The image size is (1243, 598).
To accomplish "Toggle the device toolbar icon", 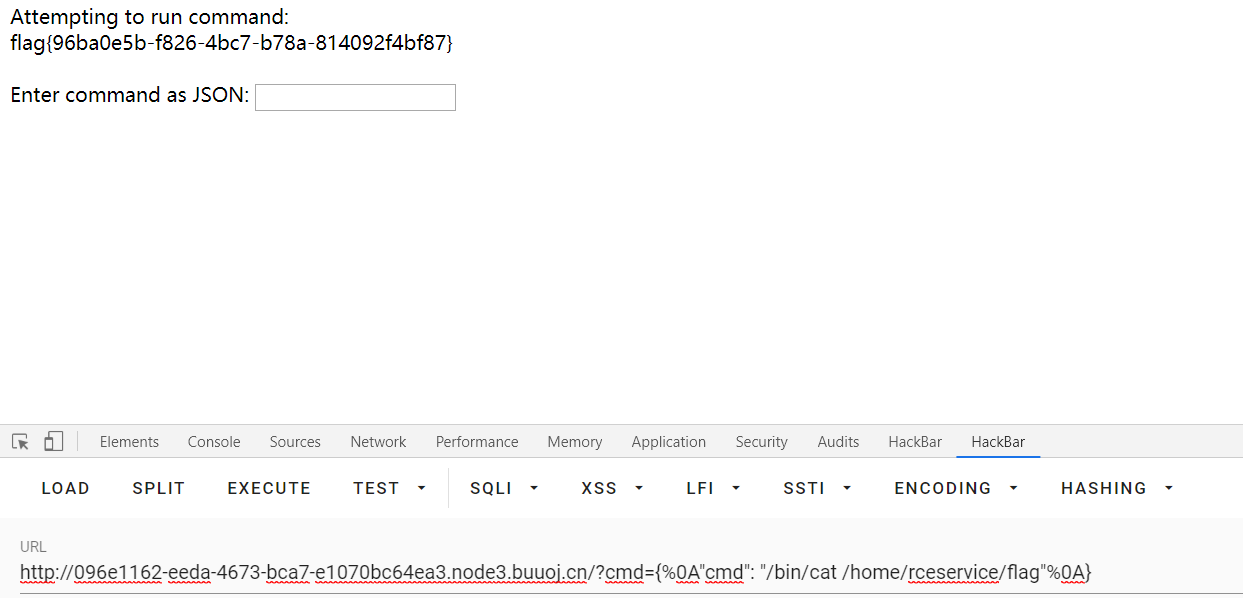I will click(54, 442).
